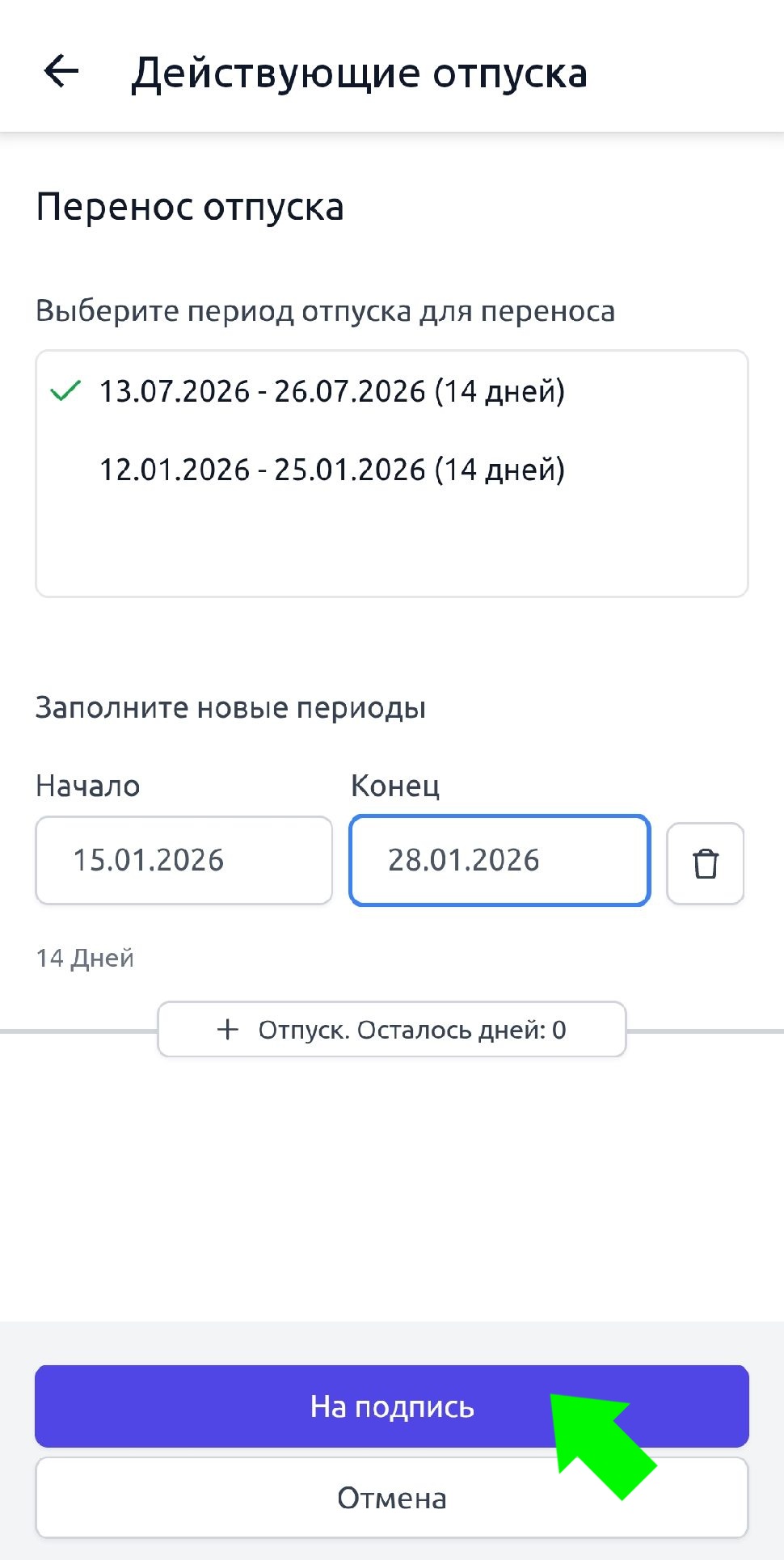Click the Выберите период отпуска для переноса label
The width and height of the screenshot is (784, 1560).
(x=325, y=311)
